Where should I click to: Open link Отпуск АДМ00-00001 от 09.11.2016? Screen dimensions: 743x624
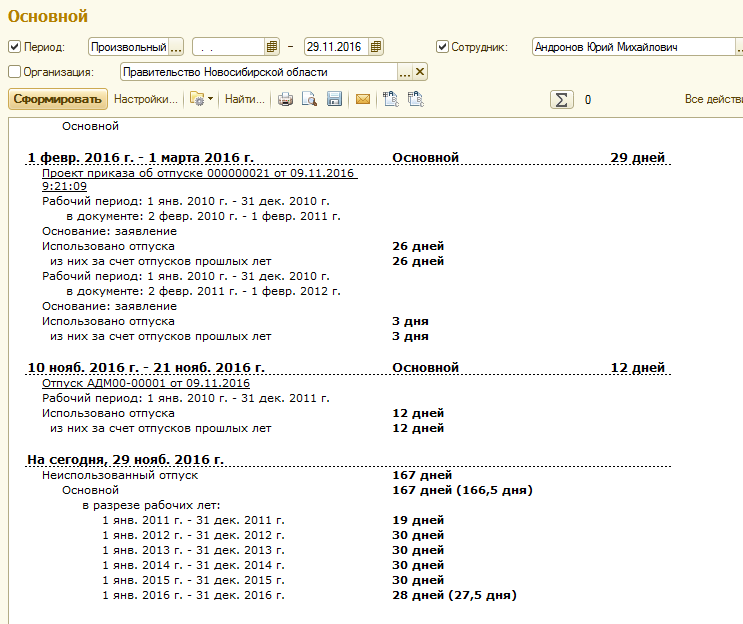tap(145, 383)
